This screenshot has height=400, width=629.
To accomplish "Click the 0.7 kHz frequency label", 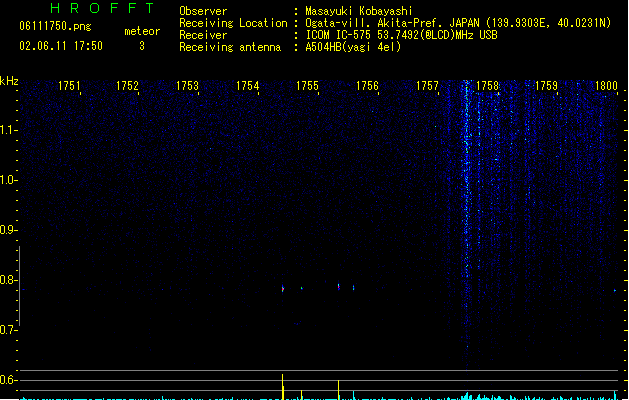I will pos(8,330).
